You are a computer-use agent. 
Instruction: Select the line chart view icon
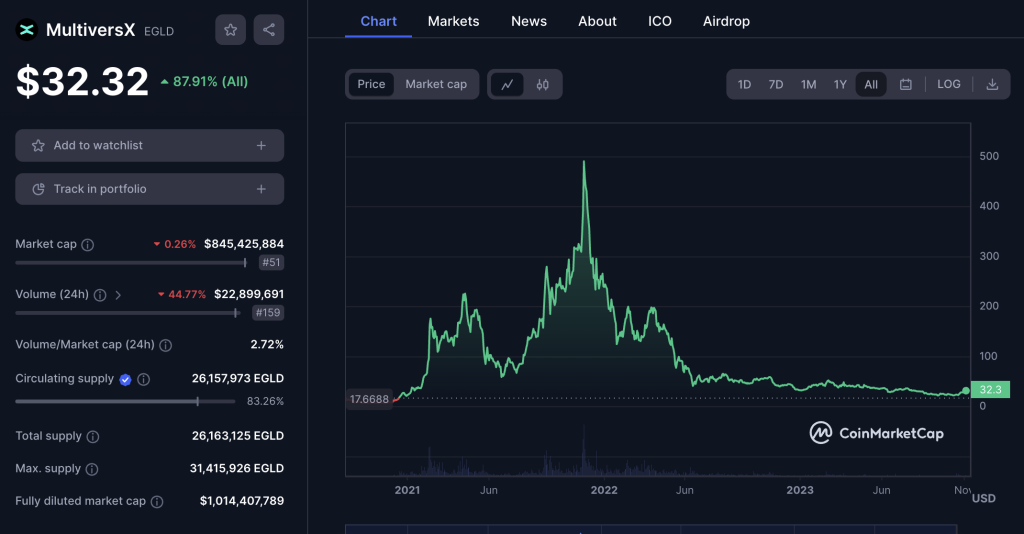coord(507,84)
